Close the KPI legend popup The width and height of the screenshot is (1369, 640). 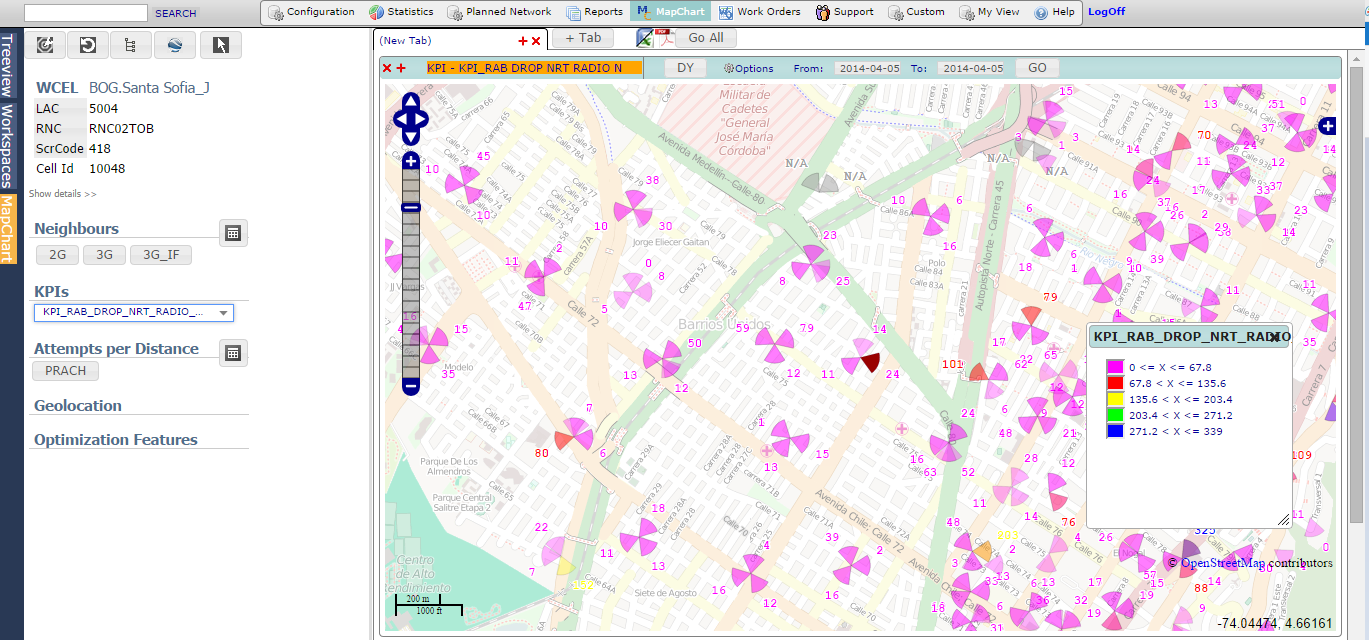coord(1275,338)
